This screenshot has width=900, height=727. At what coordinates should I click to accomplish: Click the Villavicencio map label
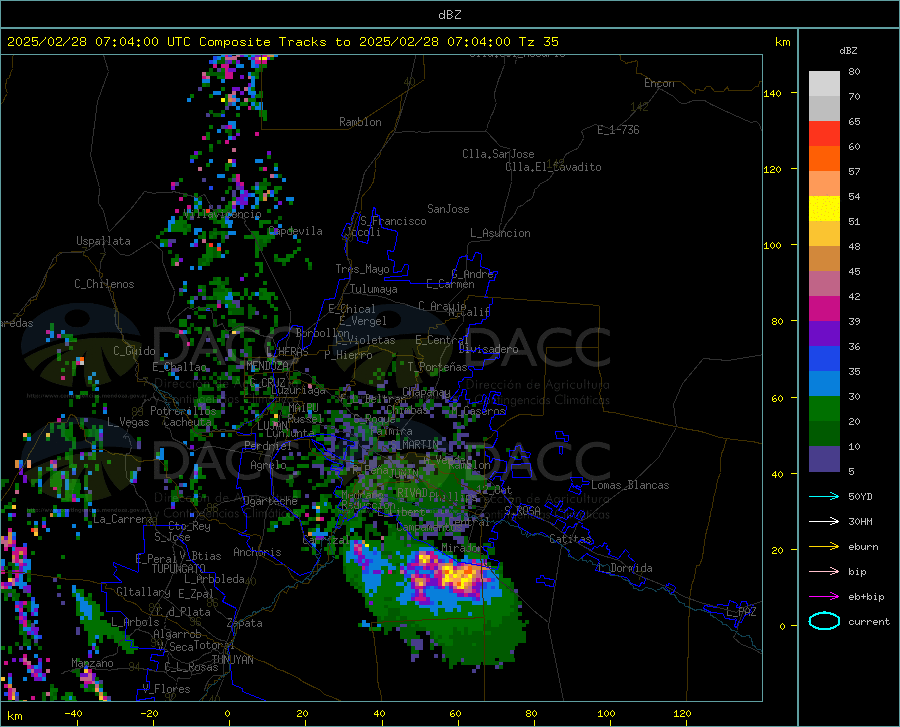point(222,214)
